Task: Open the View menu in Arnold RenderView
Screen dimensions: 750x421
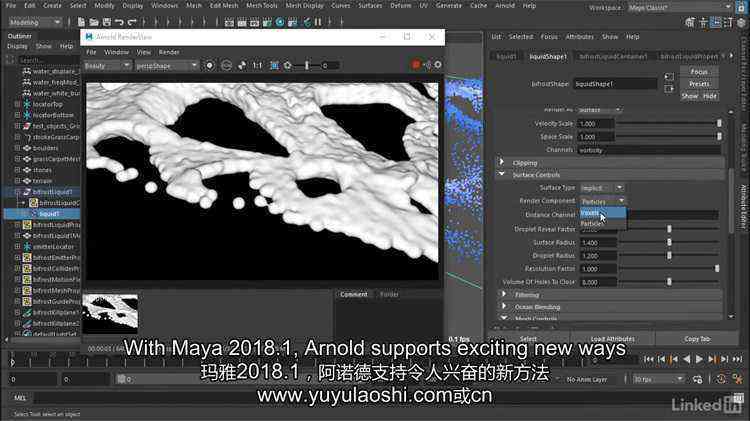Action: pos(143,52)
